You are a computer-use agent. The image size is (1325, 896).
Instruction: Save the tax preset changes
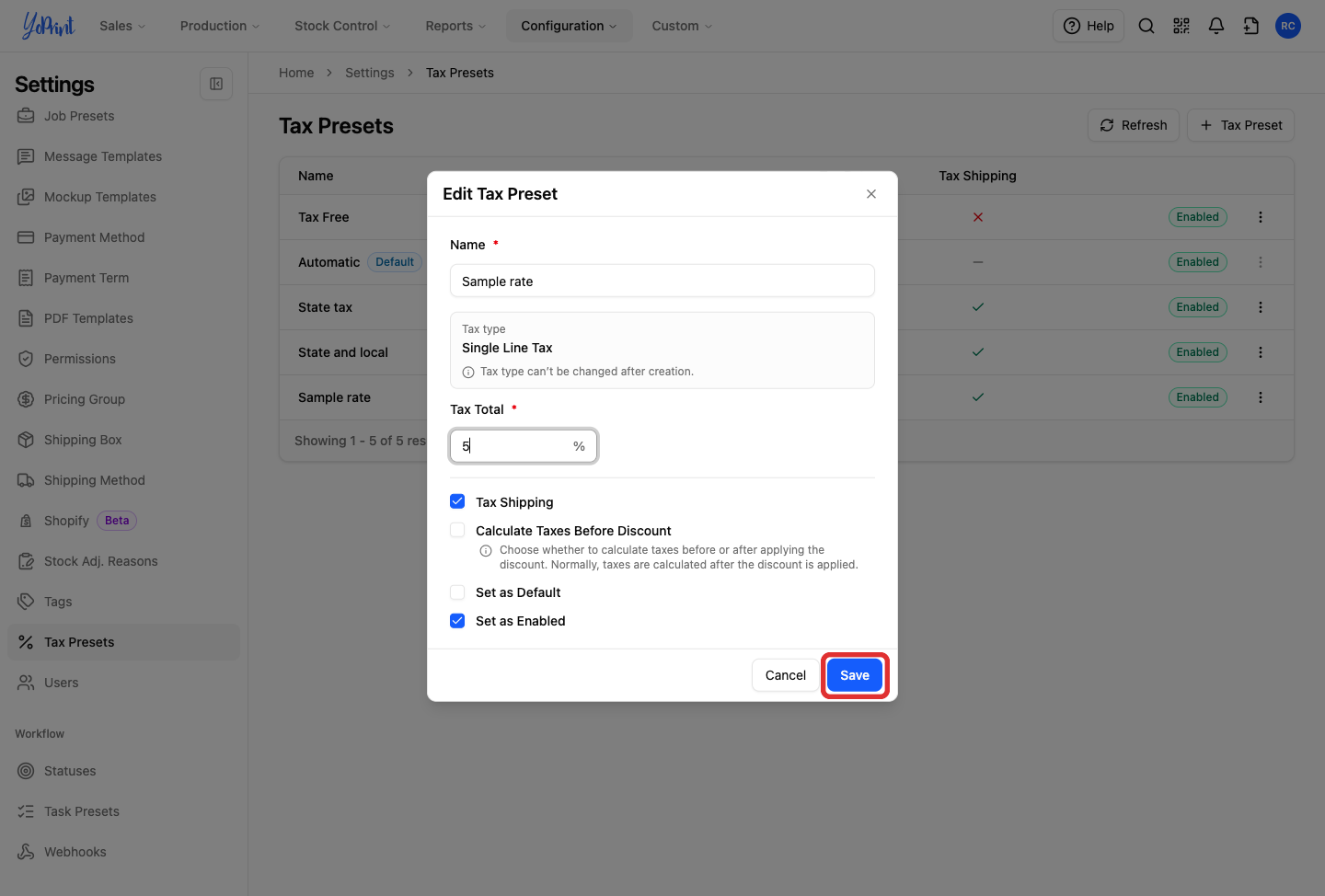tap(855, 675)
